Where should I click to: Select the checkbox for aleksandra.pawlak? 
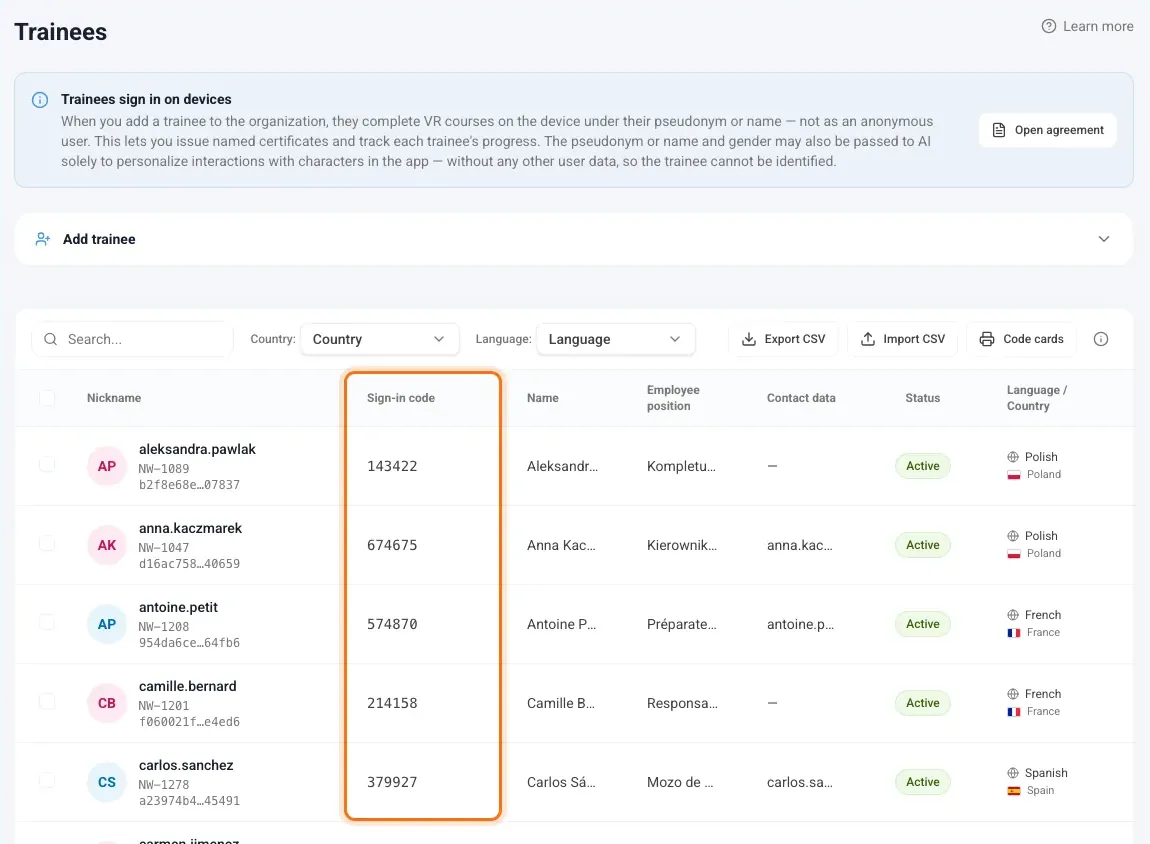click(47, 464)
